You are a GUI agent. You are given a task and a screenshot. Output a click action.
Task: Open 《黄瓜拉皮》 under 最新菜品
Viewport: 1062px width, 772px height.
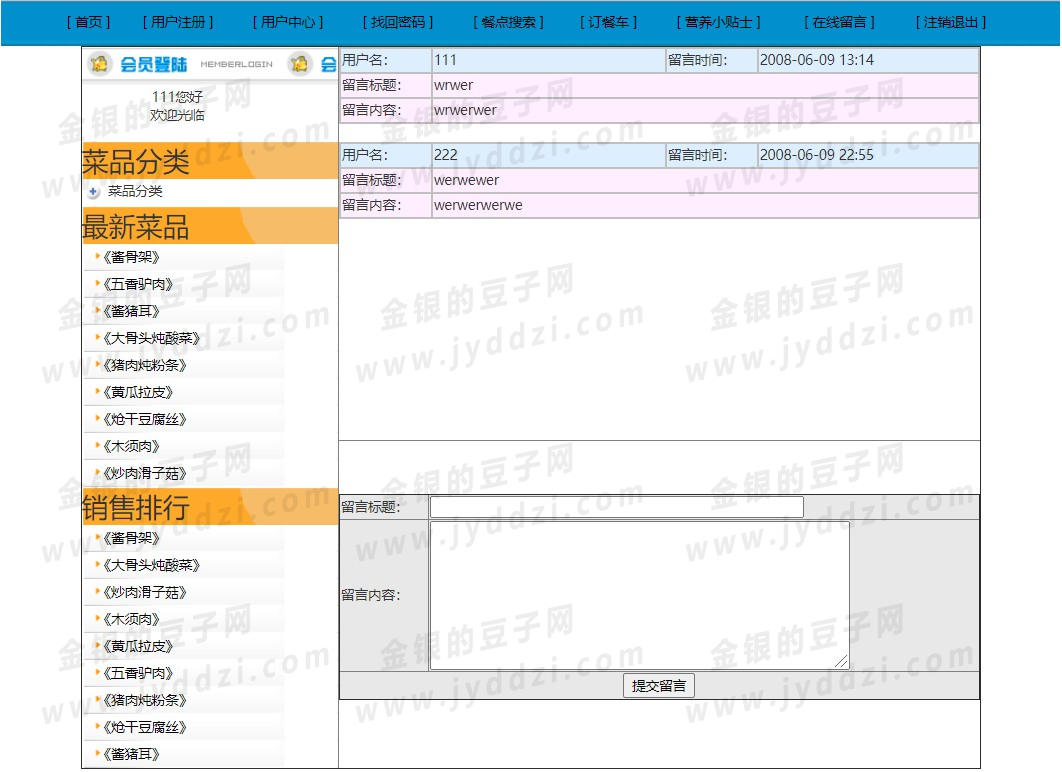[x=137, y=393]
